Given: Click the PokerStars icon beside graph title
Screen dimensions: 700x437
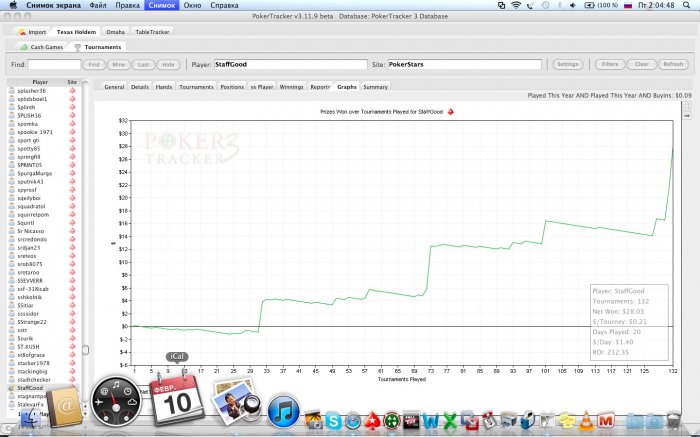Looking at the screenshot, I should 450,112.
